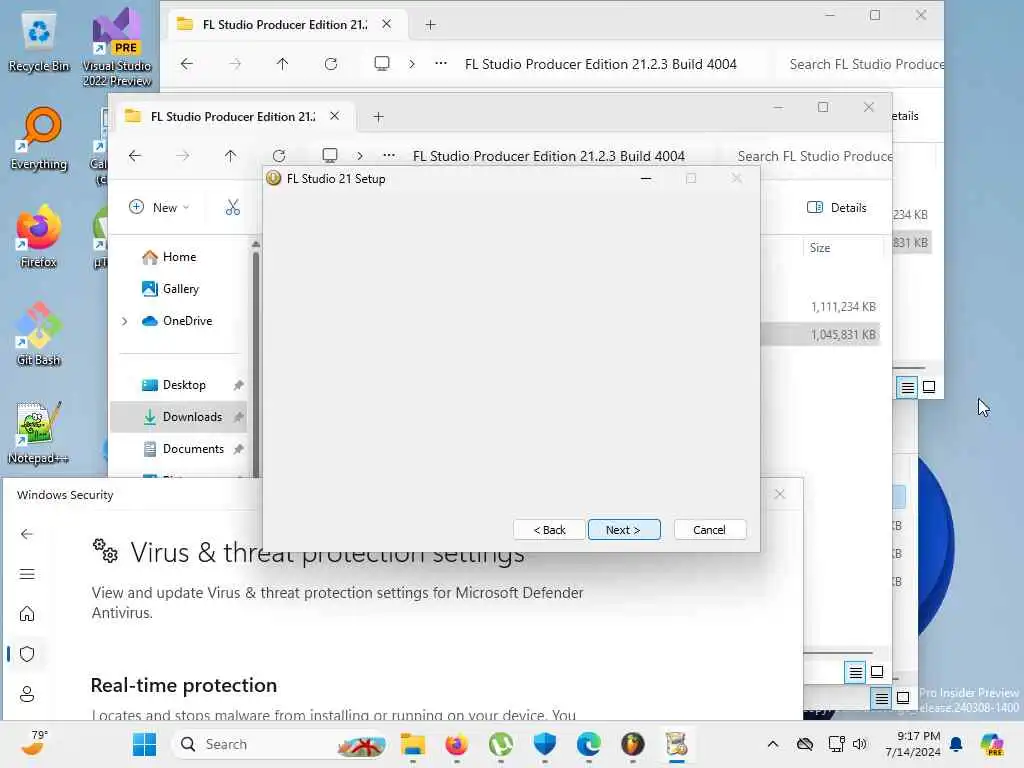Show hidden system tray icons

coord(773,744)
